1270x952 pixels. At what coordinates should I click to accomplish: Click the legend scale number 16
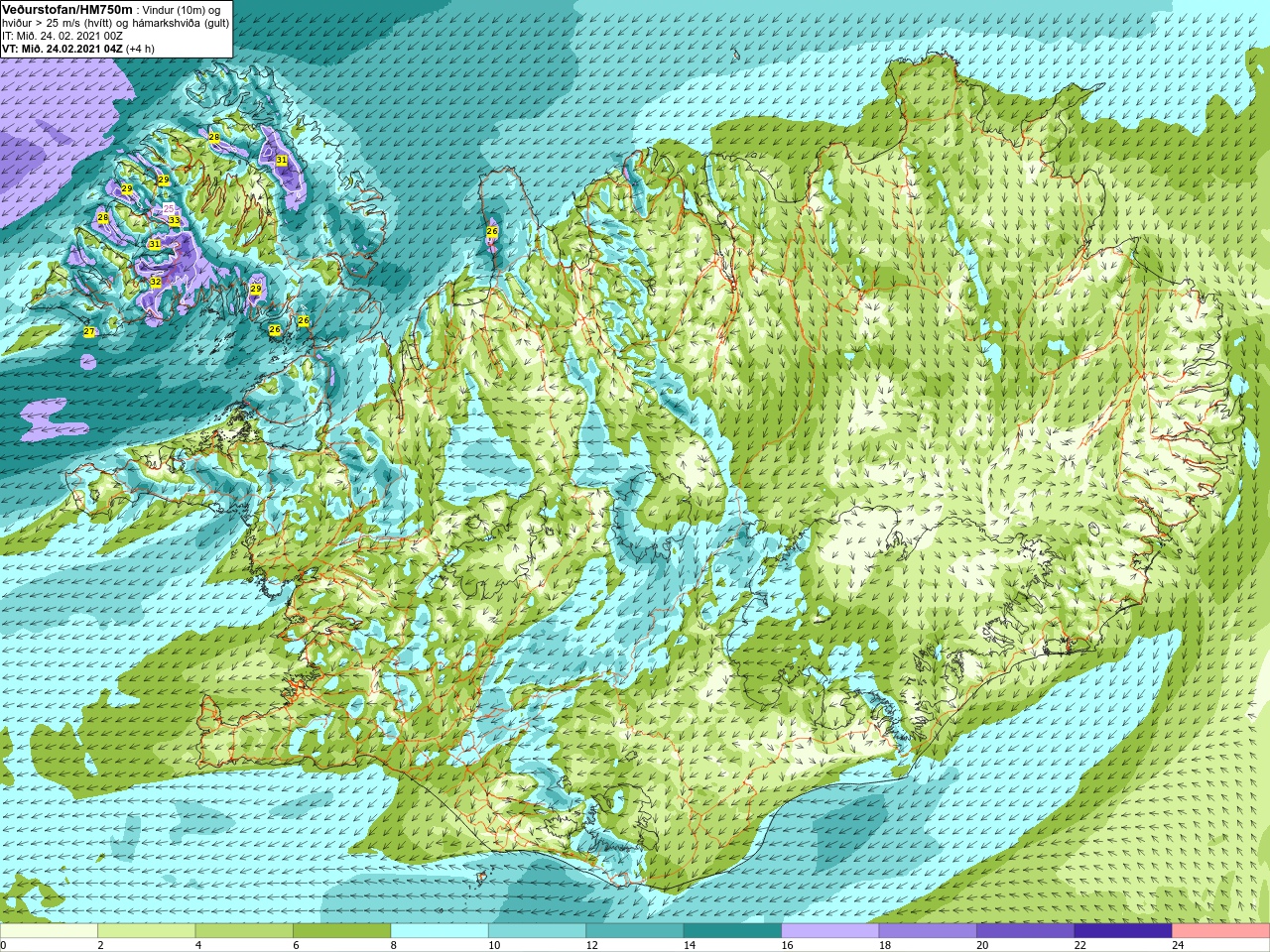788,945
